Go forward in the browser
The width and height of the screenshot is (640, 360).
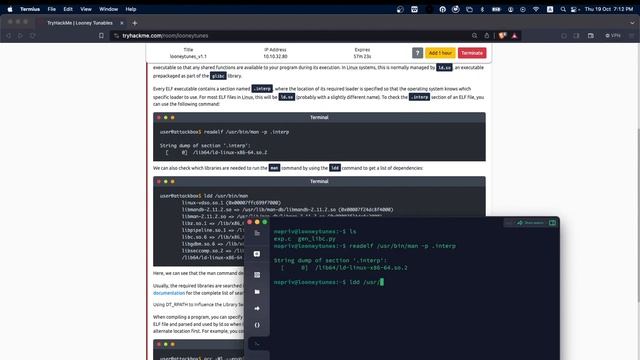click(20, 36)
